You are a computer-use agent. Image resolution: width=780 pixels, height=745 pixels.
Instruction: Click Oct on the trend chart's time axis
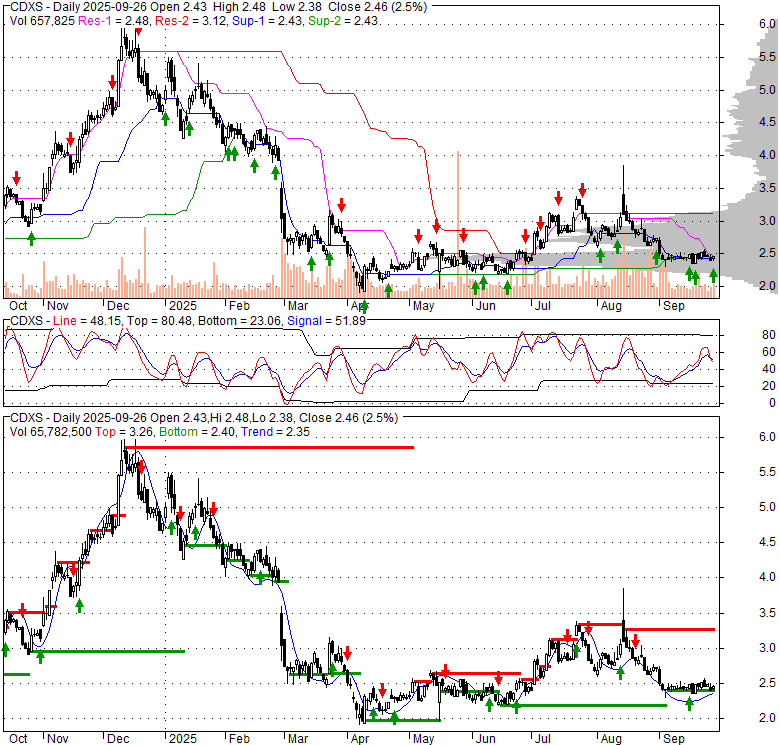18,739
